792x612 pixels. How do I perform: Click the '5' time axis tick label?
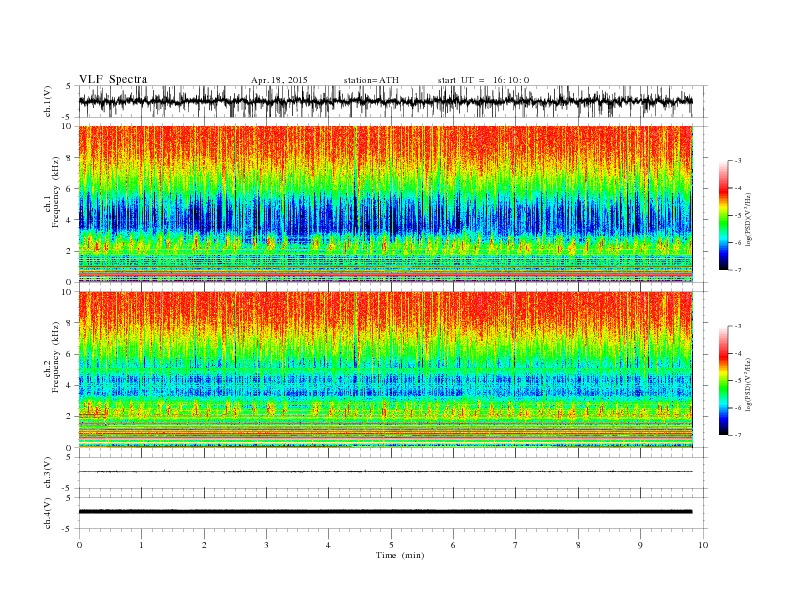(x=391, y=545)
